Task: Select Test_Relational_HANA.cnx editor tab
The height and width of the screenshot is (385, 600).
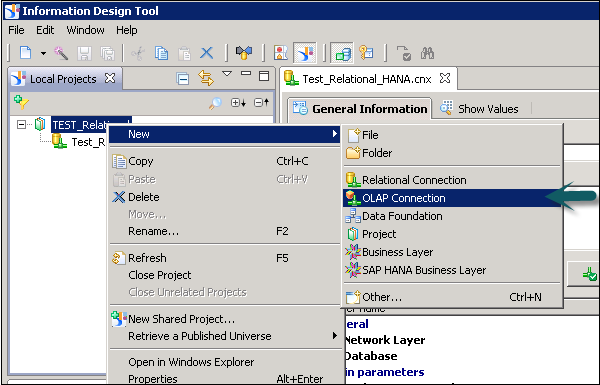Action: tap(367, 79)
